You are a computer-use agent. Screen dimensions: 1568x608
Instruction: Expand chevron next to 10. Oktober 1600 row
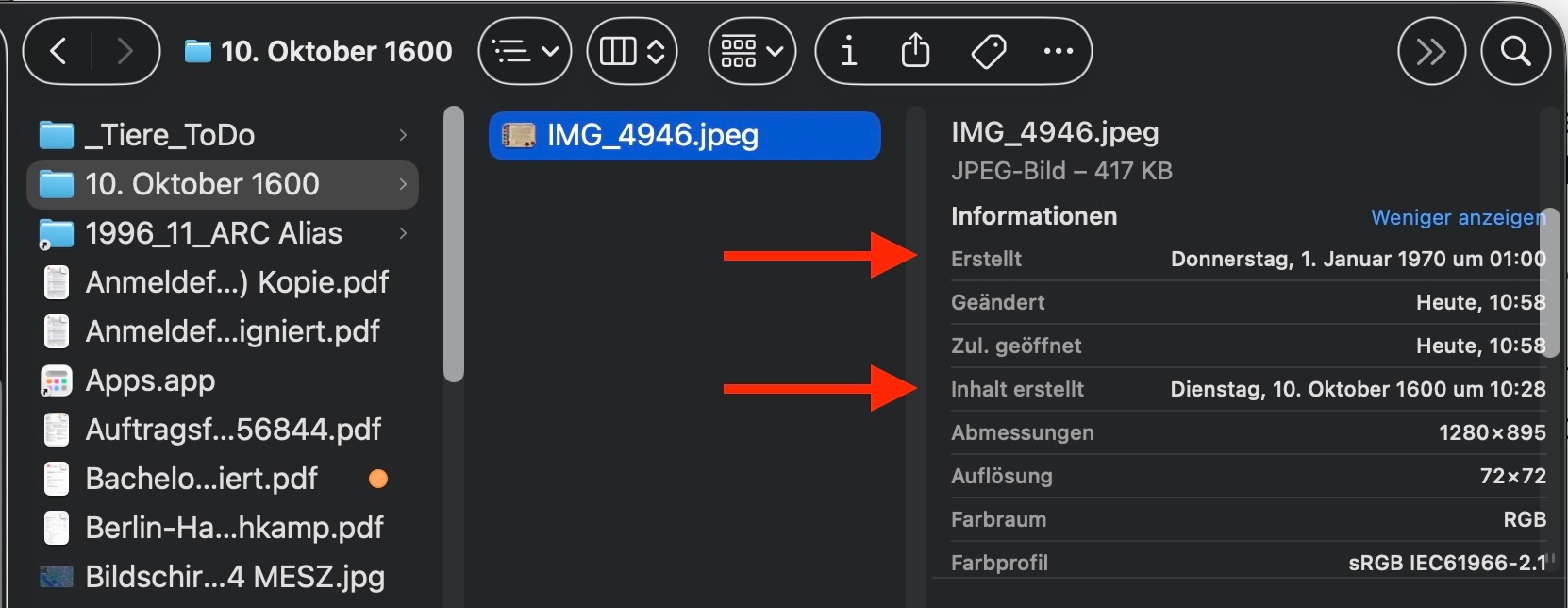tap(403, 184)
